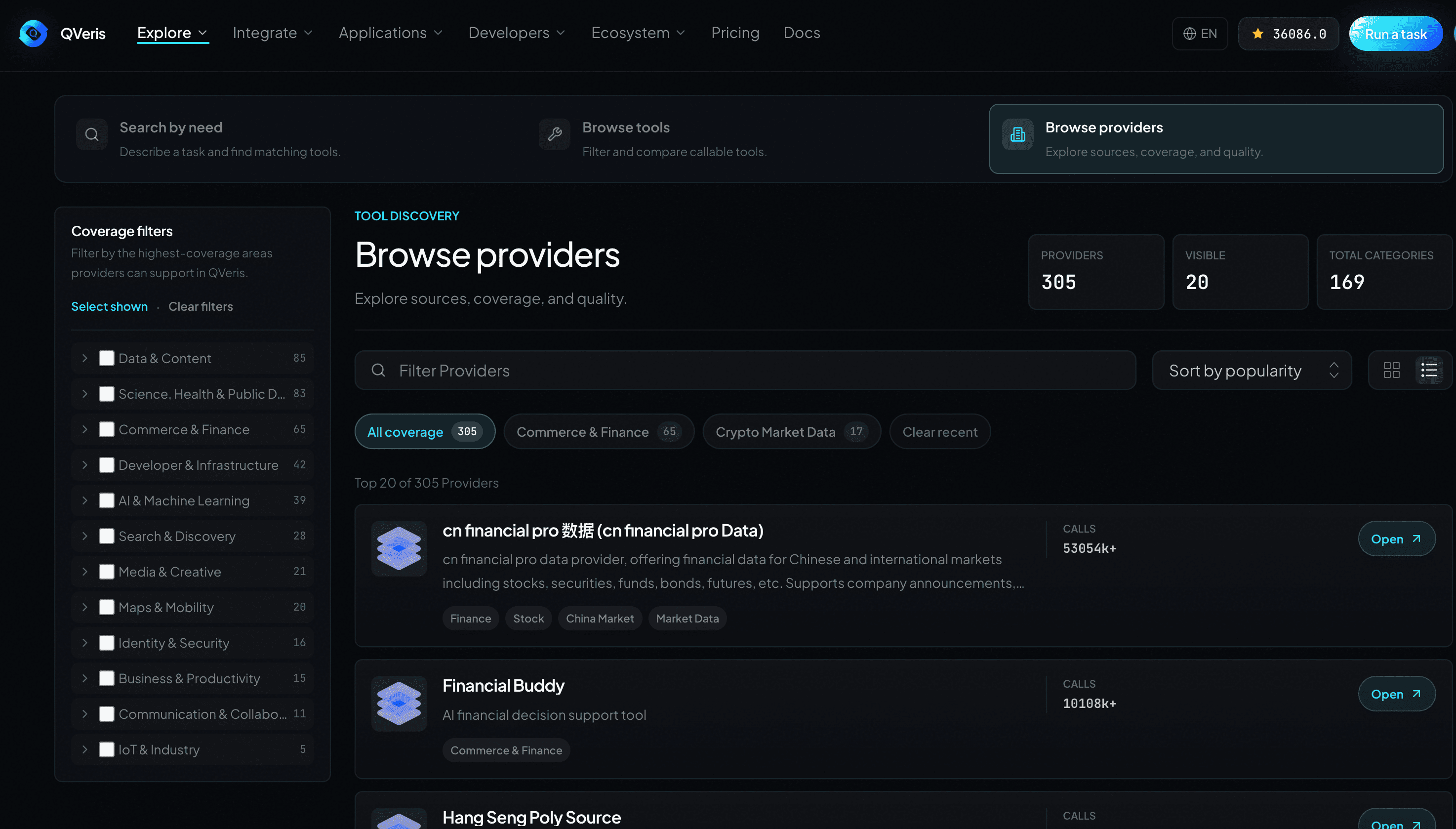Open the Developers menu
This screenshot has height=829, width=1456.
(517, 33)
